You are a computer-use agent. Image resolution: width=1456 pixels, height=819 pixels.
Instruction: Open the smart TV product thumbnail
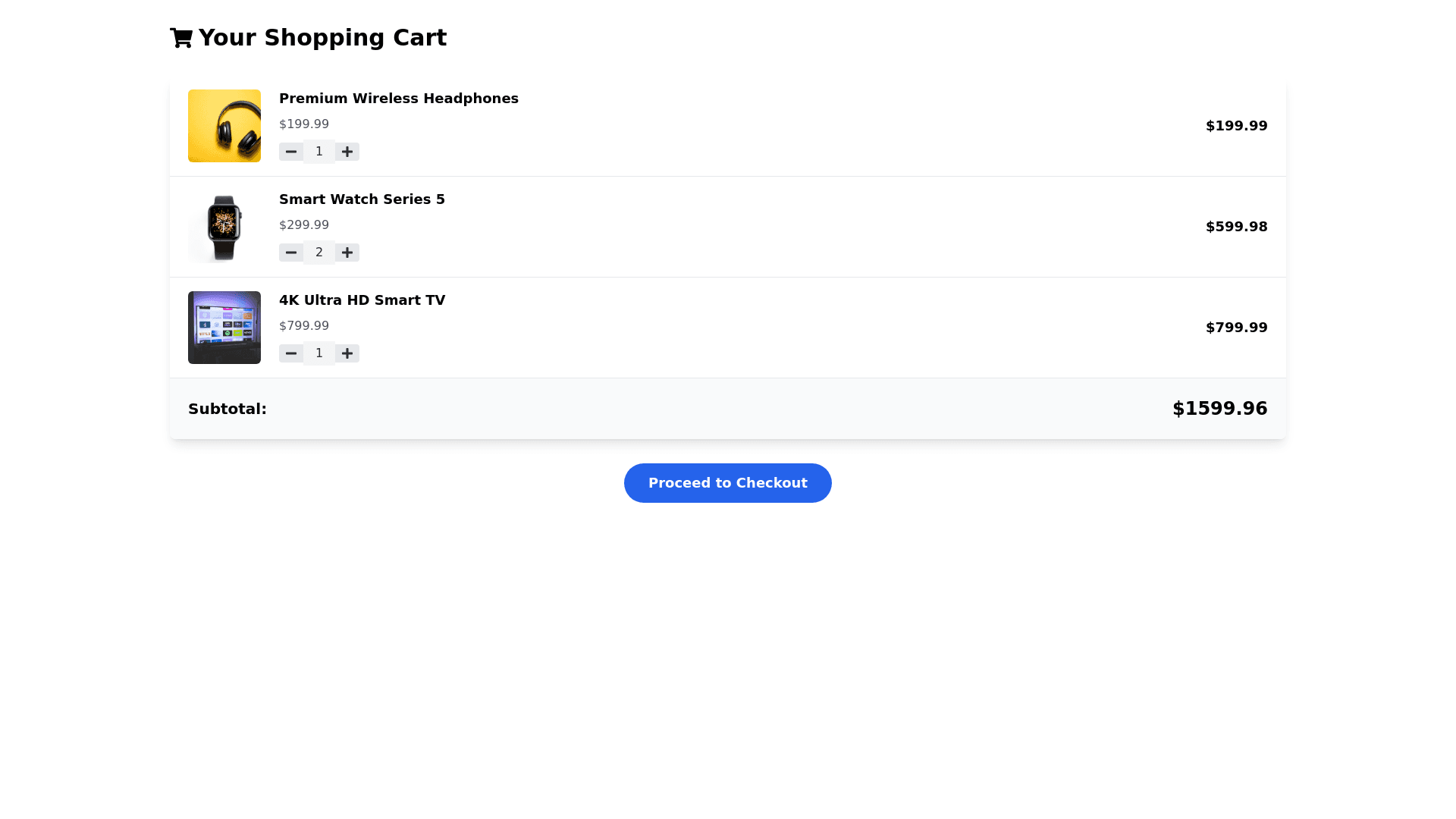tap(224, 328)
